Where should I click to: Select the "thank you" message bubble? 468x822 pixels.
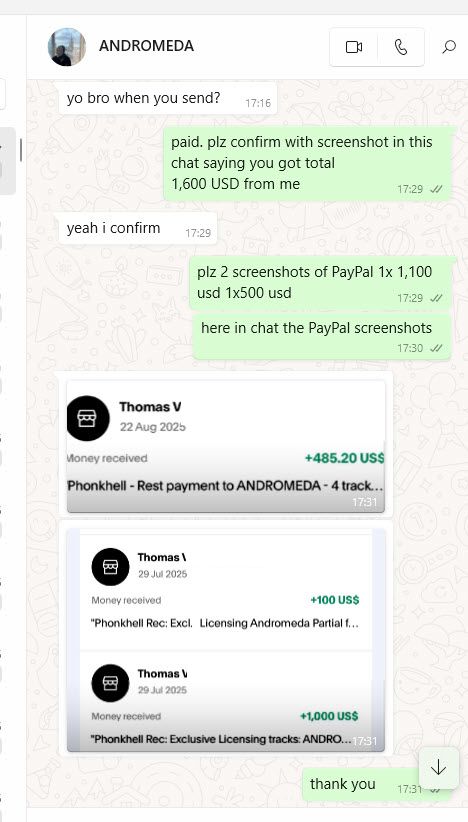[376, 785]
